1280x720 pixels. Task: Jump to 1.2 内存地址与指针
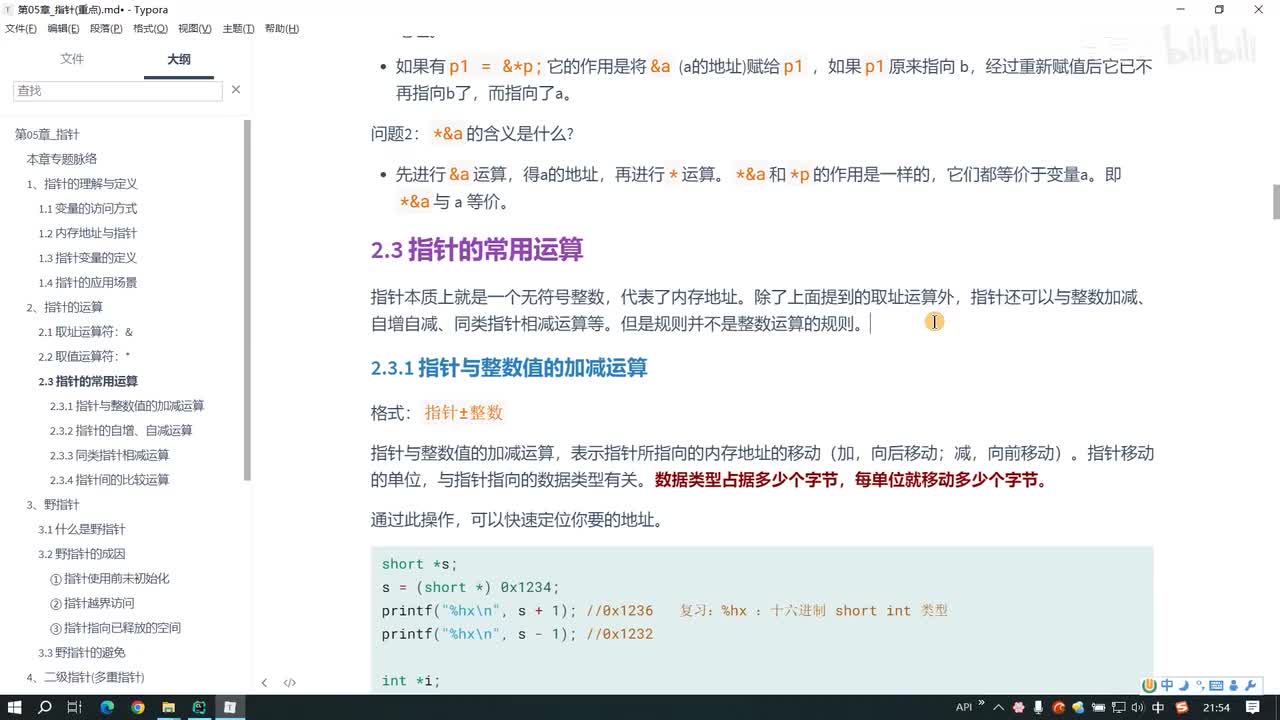(88, 233)
